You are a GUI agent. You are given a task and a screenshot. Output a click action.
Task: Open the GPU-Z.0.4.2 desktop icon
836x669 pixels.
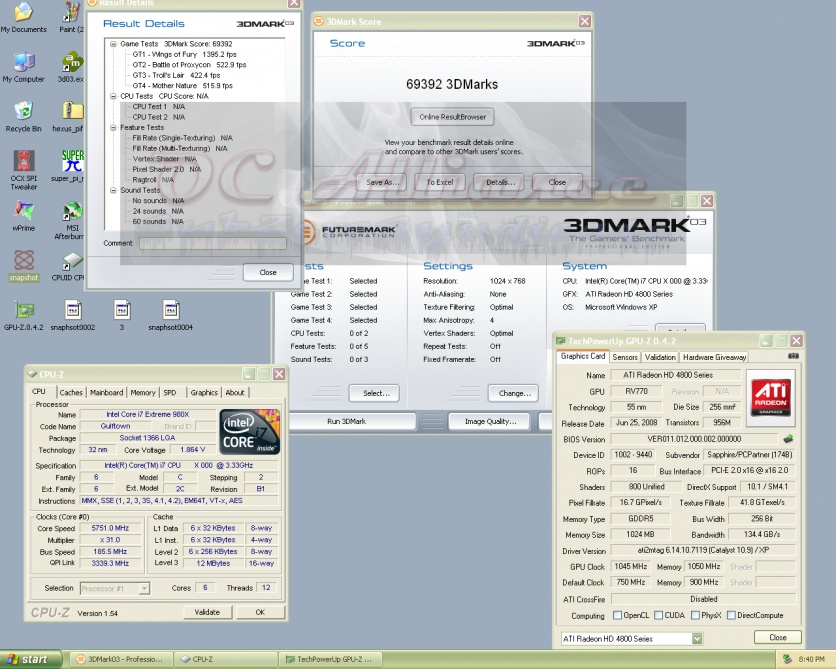(23, 310)
